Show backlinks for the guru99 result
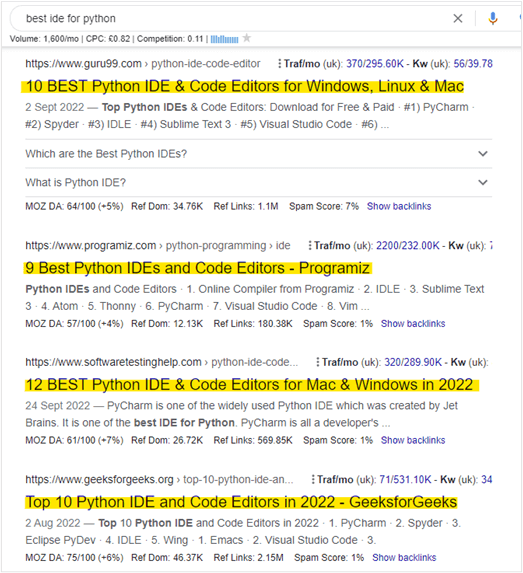523x573 pixels. click(399, 206)
